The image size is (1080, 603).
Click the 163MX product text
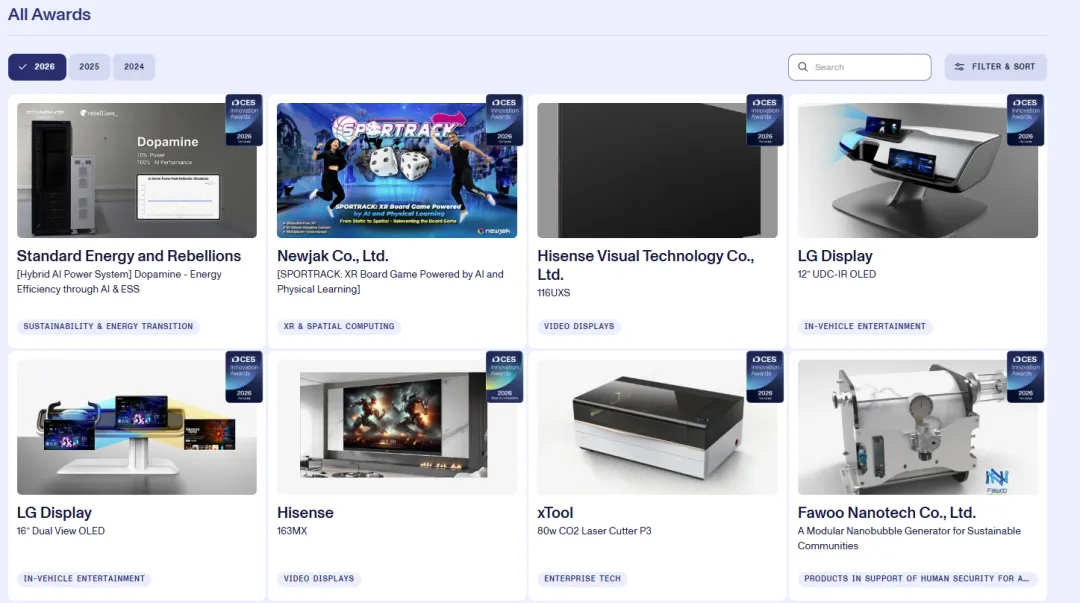[292, 531]
